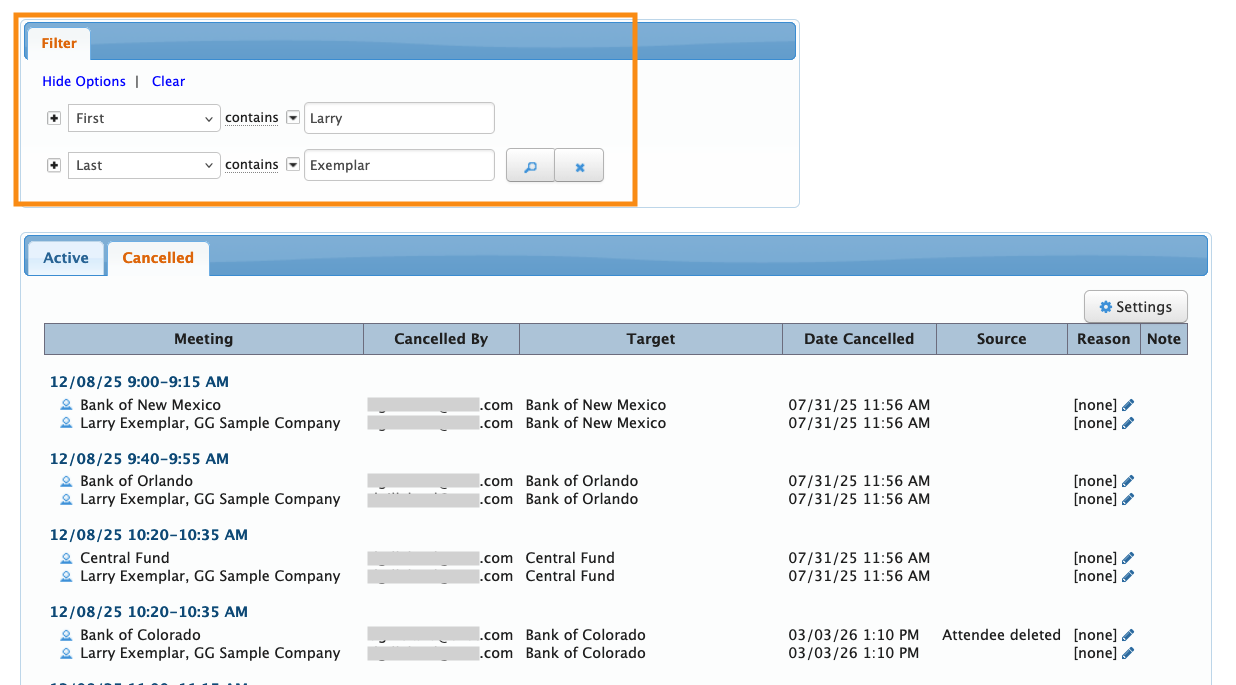This screenshot has height=685, width=1236.
Task: Click the Source column header
Action: (x=1002, y=339)
